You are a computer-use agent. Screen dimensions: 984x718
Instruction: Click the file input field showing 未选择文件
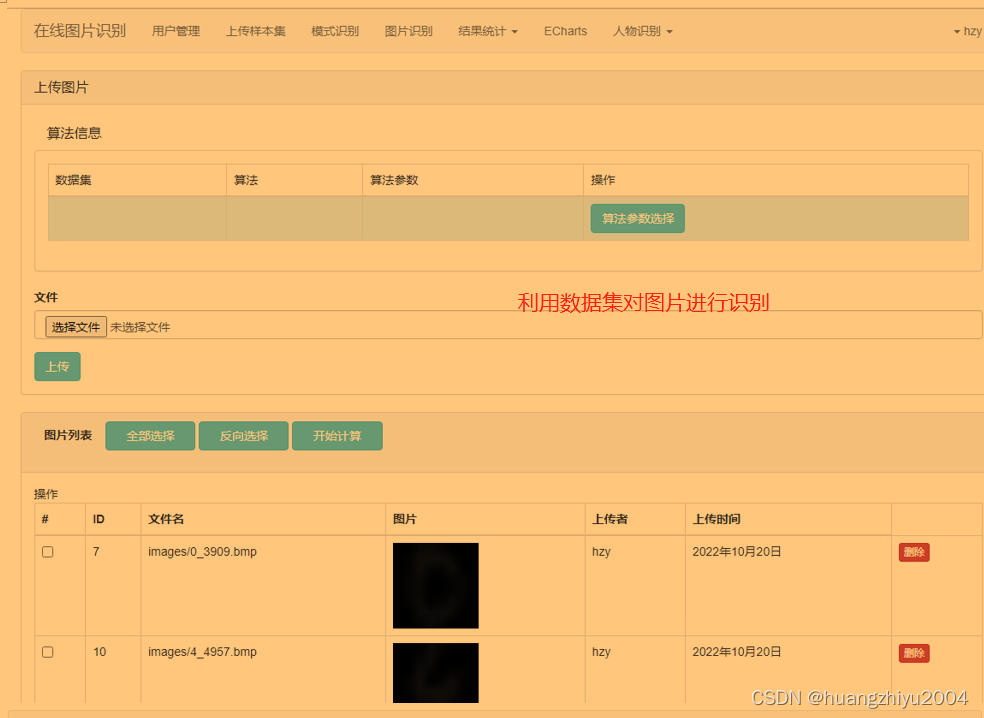point(508,325)
